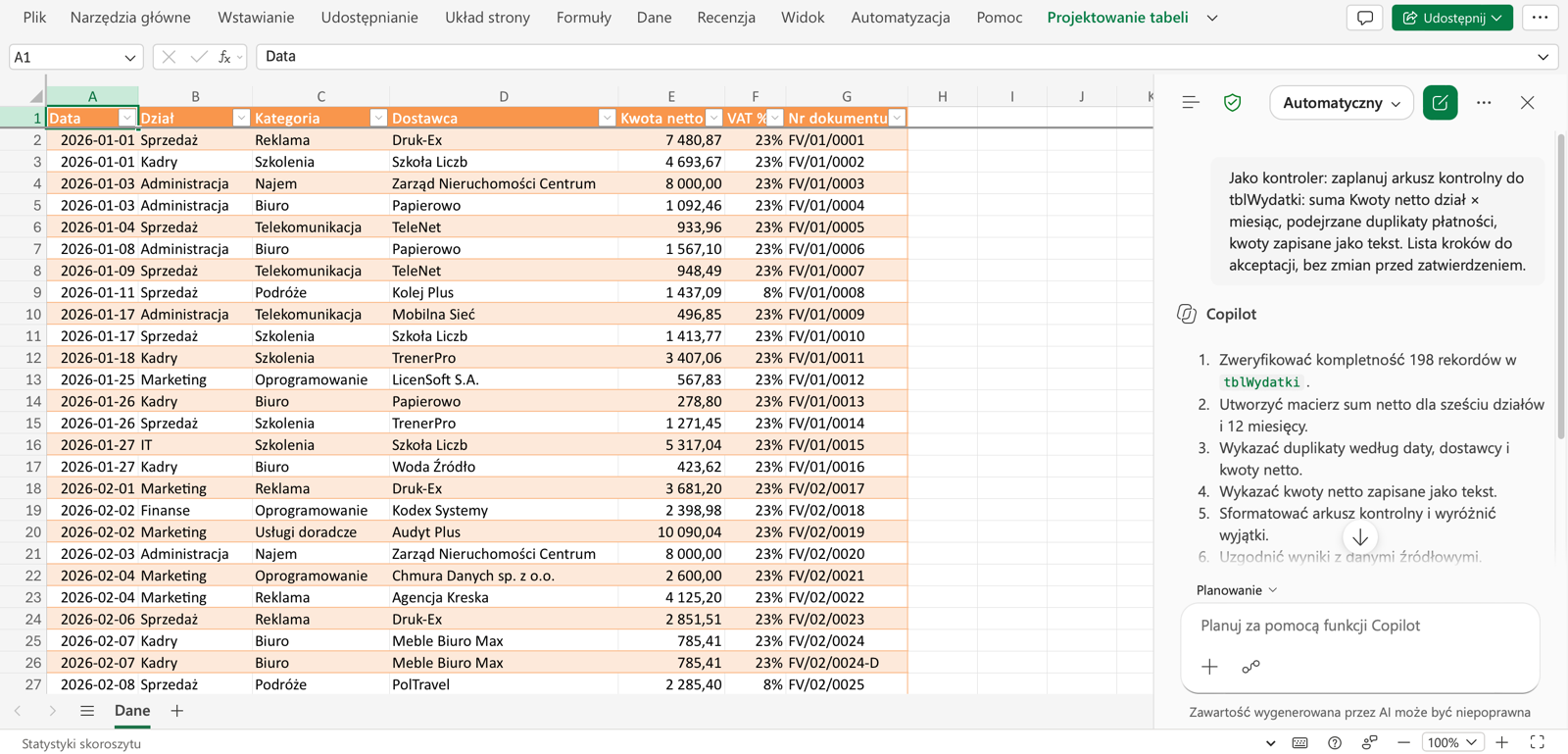Open the Copilot conversation list icon
The width and height of the screenshot is (1568, 754).
[x=1191, y=102]
